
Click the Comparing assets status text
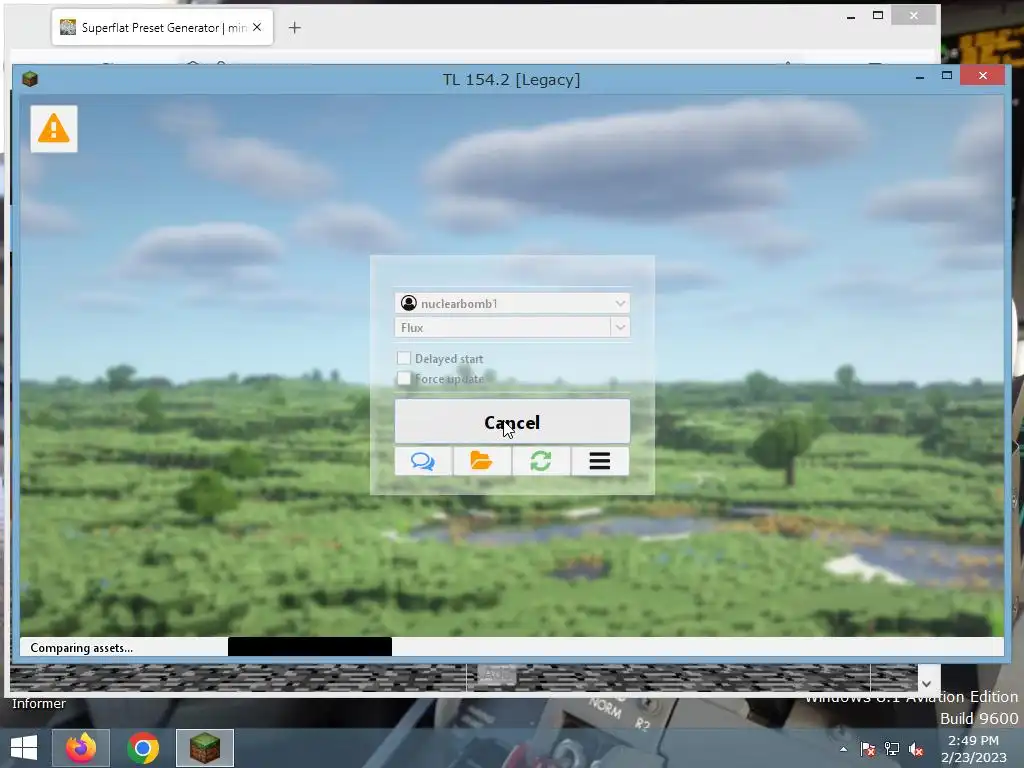click(82, 648)
